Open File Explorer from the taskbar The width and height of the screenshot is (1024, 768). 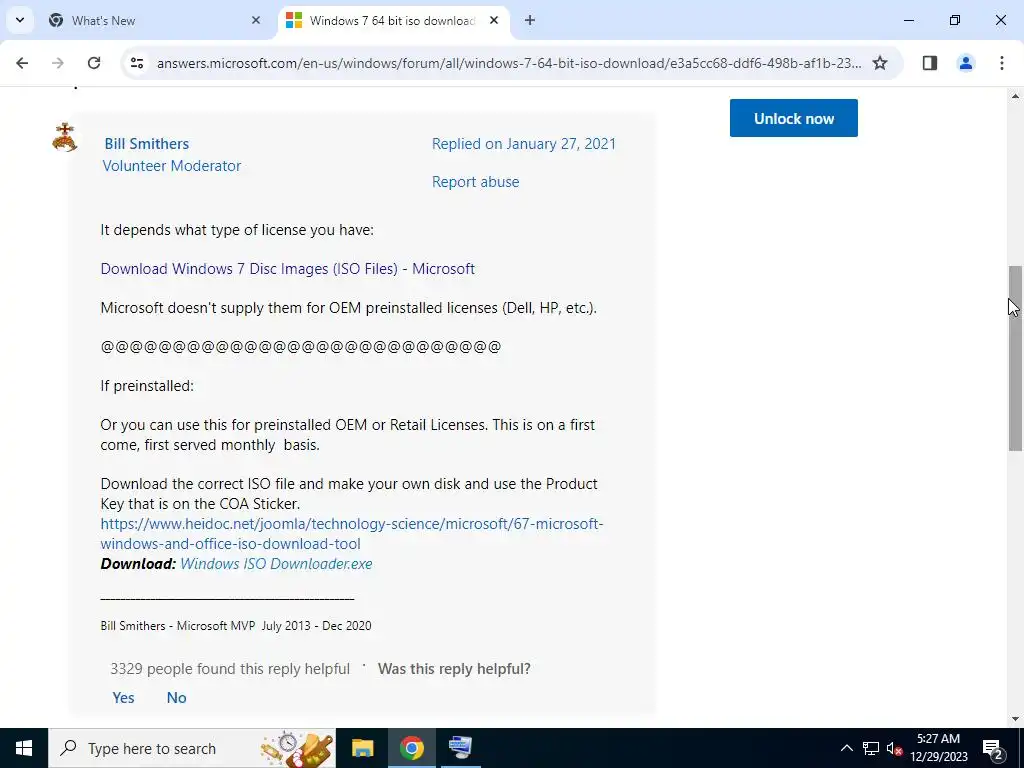coord(362,748)
